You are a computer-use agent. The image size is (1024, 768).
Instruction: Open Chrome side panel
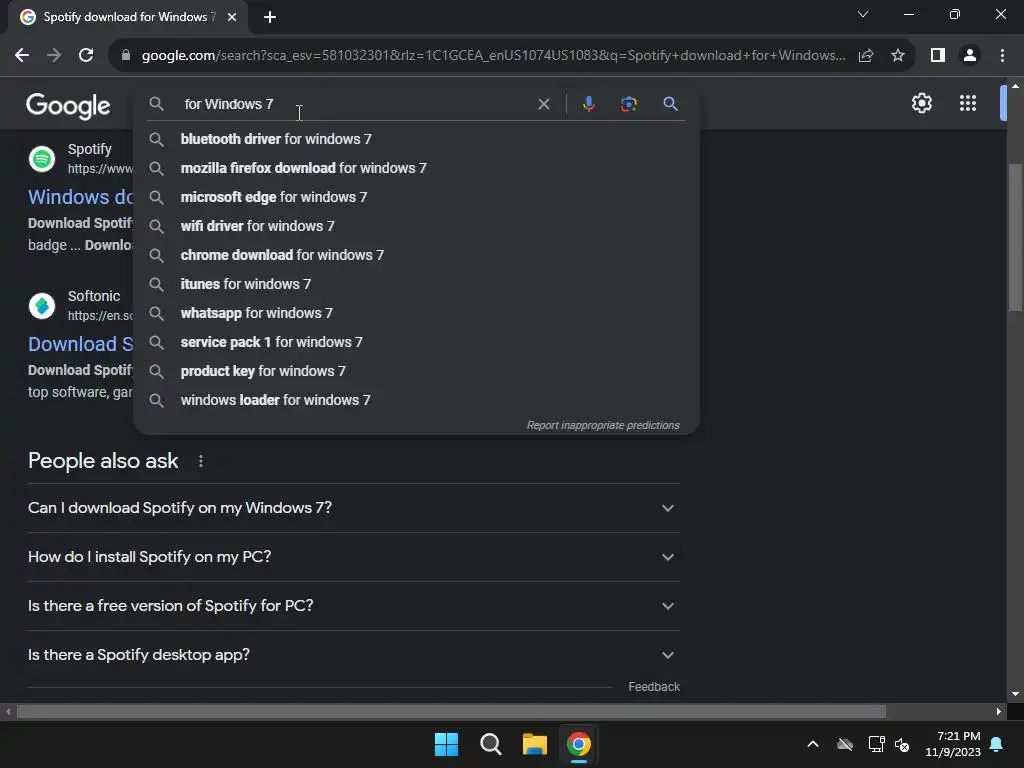[x=938, y=56]
